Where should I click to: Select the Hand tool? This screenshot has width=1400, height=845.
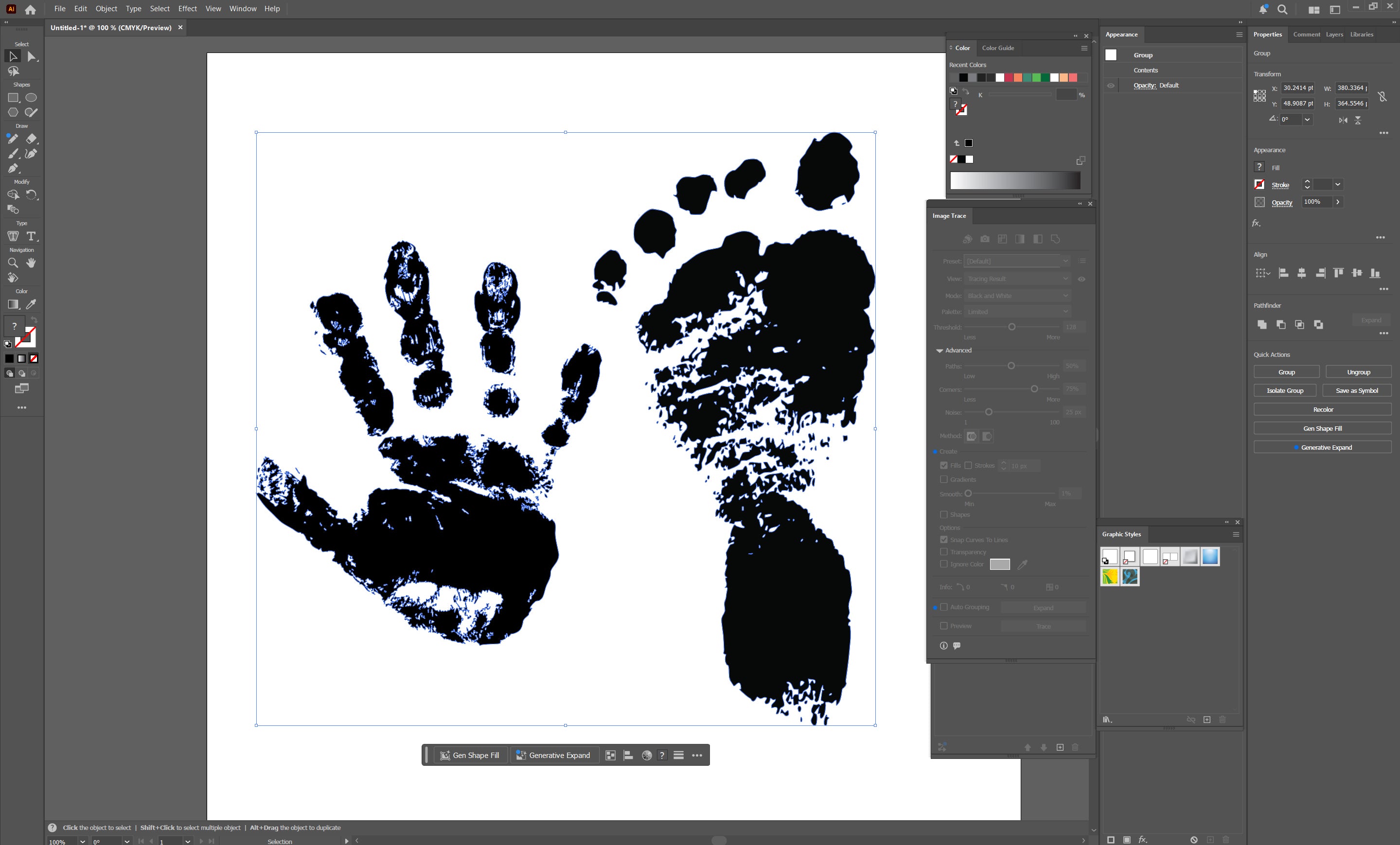(31, 263)
